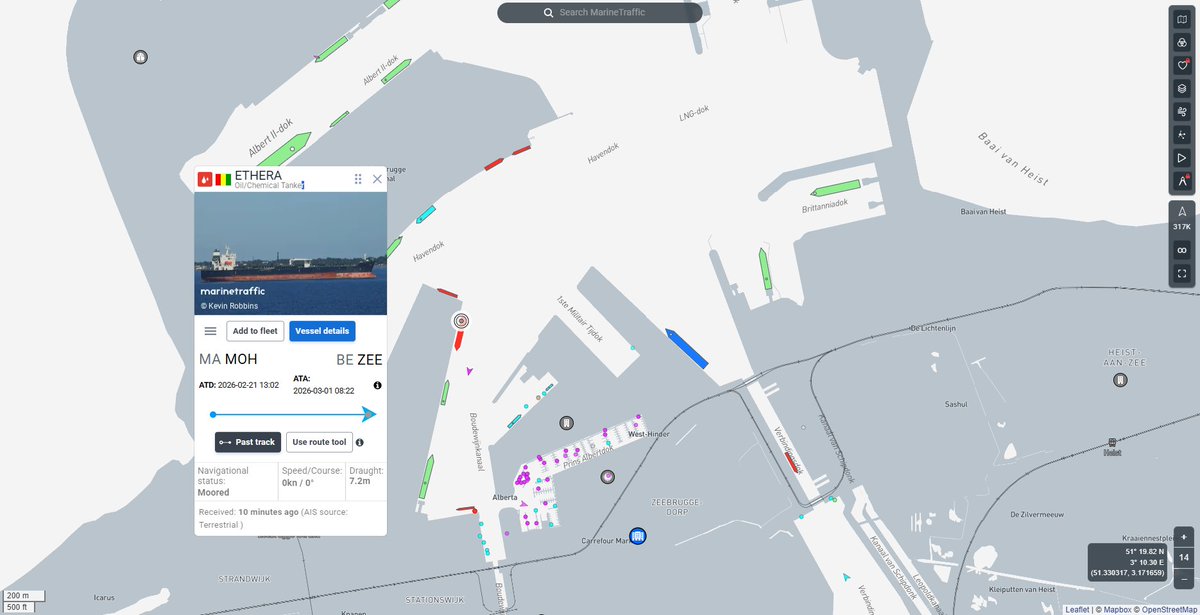Click the voyage progress arrow bar
Viewport: 1200px width, 615px height.
293,414
